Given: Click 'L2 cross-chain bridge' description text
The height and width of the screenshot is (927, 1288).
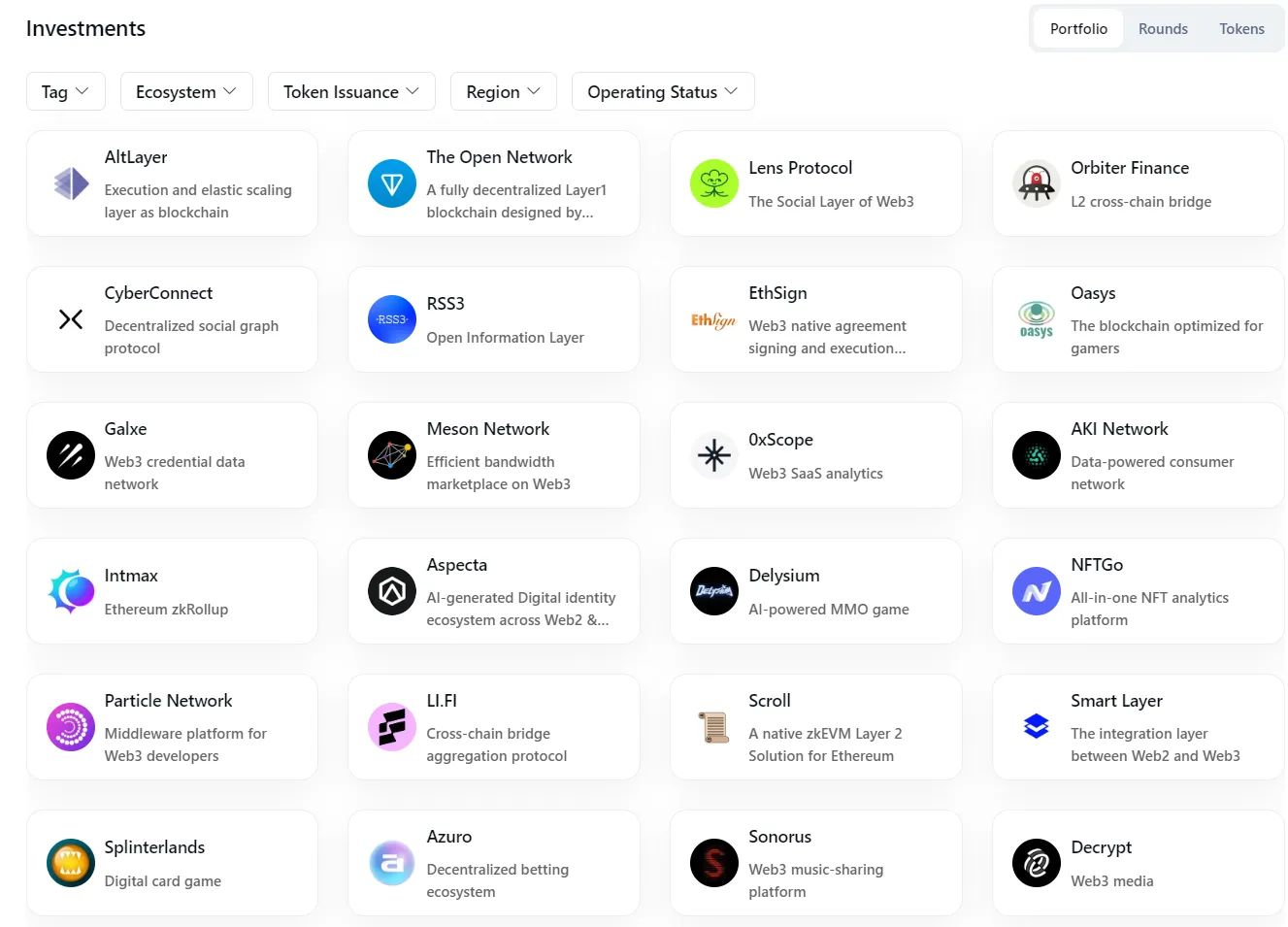Looking at the screenshot, I should pyautogui.click(x=1140, y=202).
